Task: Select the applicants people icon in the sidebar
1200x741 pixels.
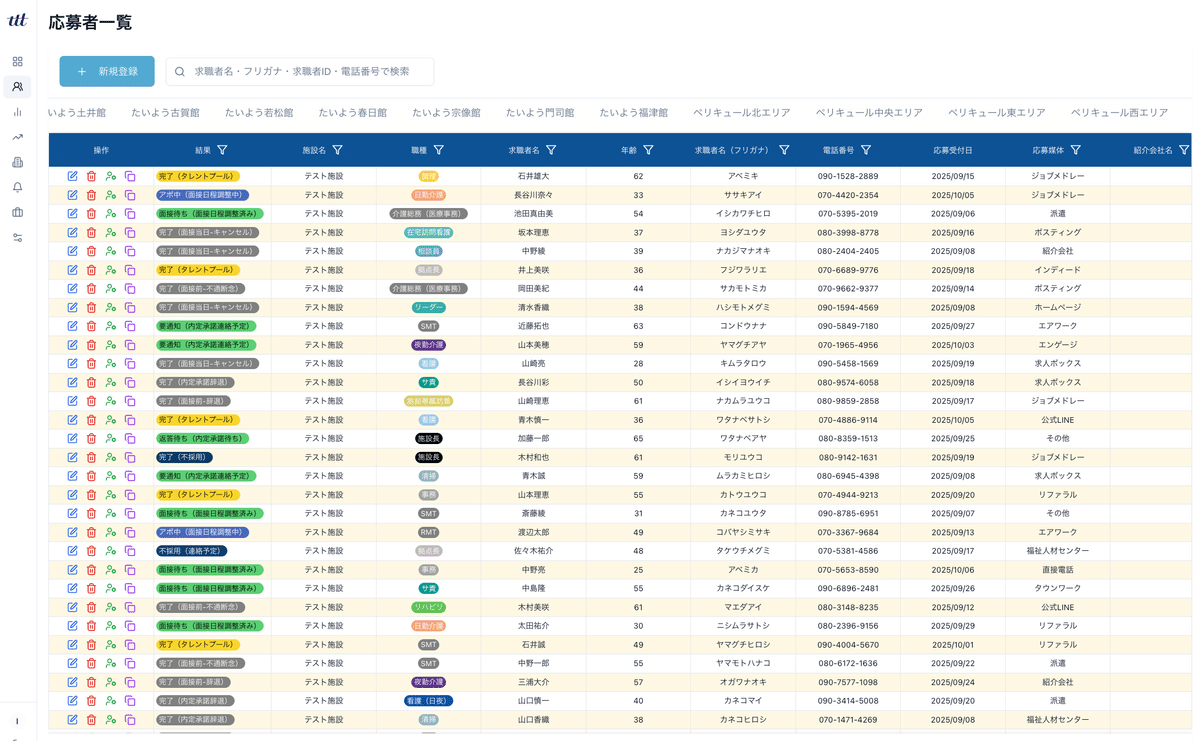Action: (17, 87)
